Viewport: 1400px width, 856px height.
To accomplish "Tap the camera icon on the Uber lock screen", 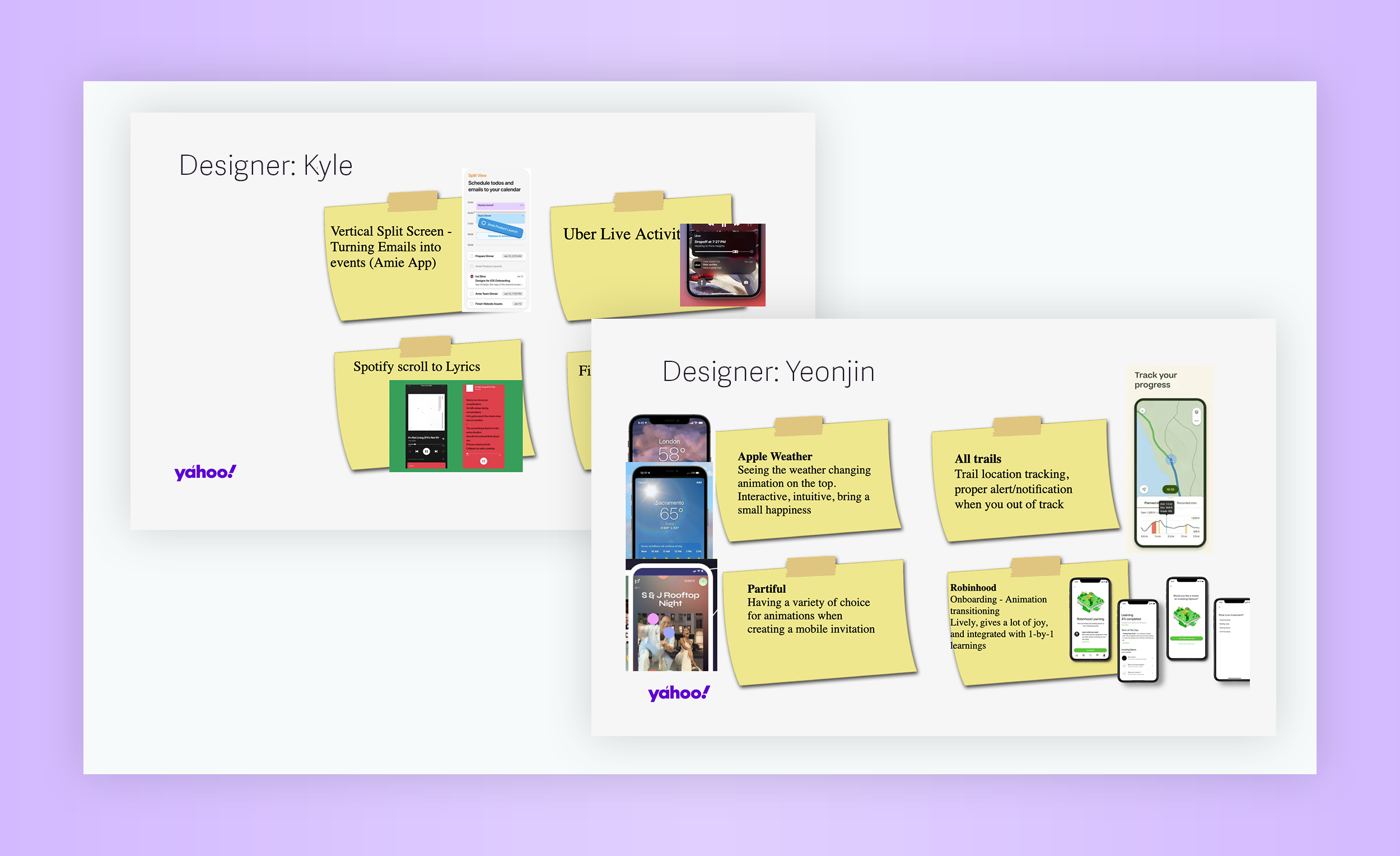I will pyautogui.click(x=745, y=282).
